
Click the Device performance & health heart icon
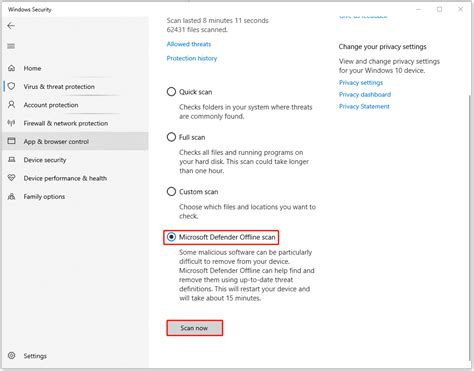[11, 178]
